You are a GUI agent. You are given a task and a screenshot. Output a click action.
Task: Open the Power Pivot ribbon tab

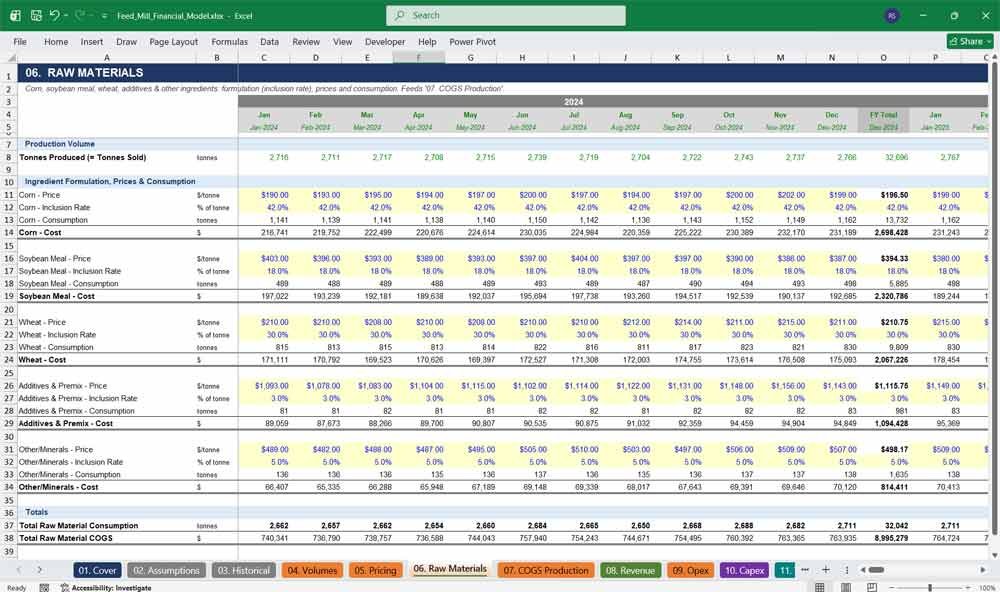pos(473,41)
